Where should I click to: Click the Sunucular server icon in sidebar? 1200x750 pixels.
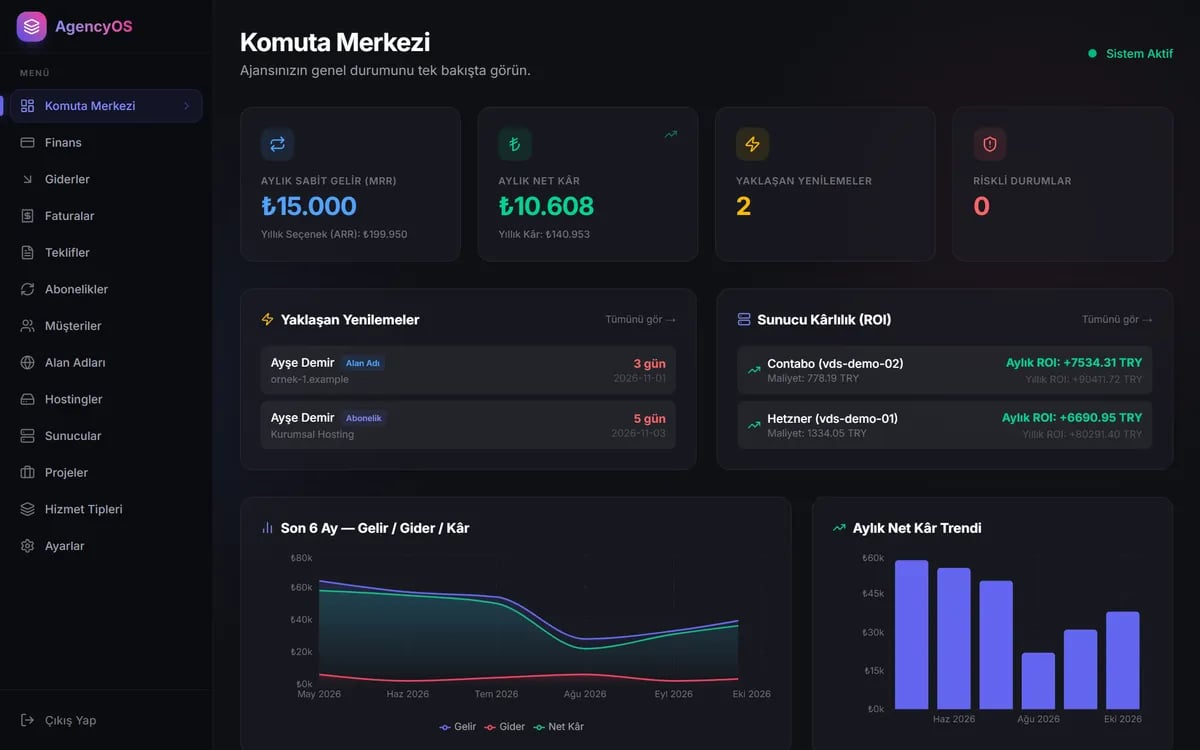tap(28, 436)
